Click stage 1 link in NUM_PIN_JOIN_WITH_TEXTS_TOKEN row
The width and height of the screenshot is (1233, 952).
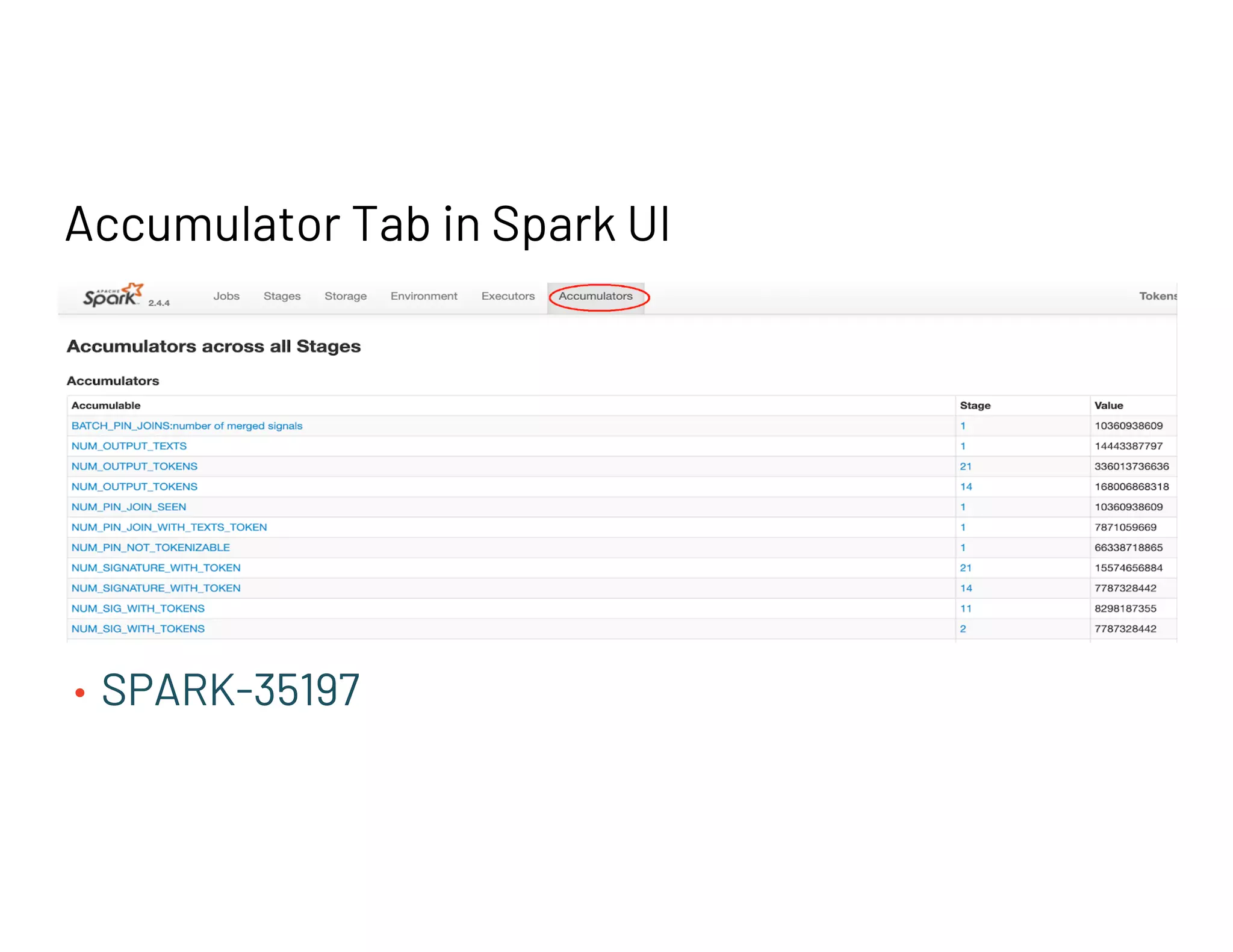(963, 528)
